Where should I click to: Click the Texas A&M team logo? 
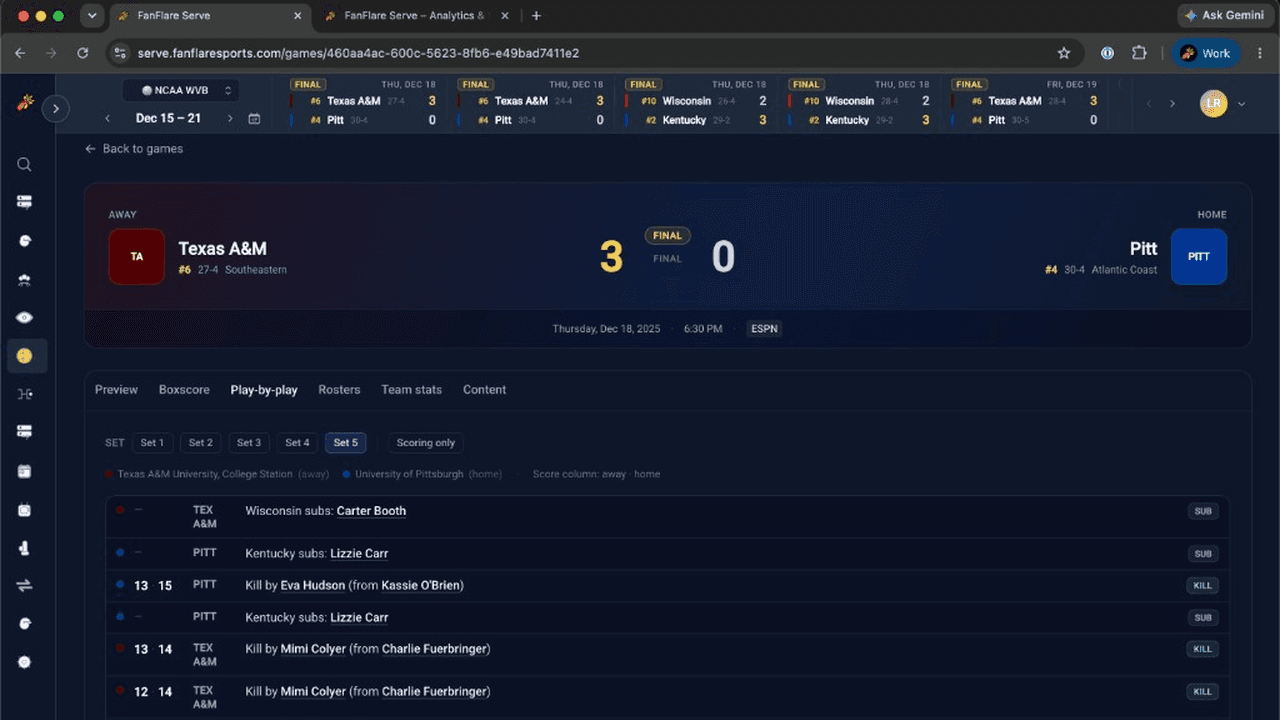point(137,257)
